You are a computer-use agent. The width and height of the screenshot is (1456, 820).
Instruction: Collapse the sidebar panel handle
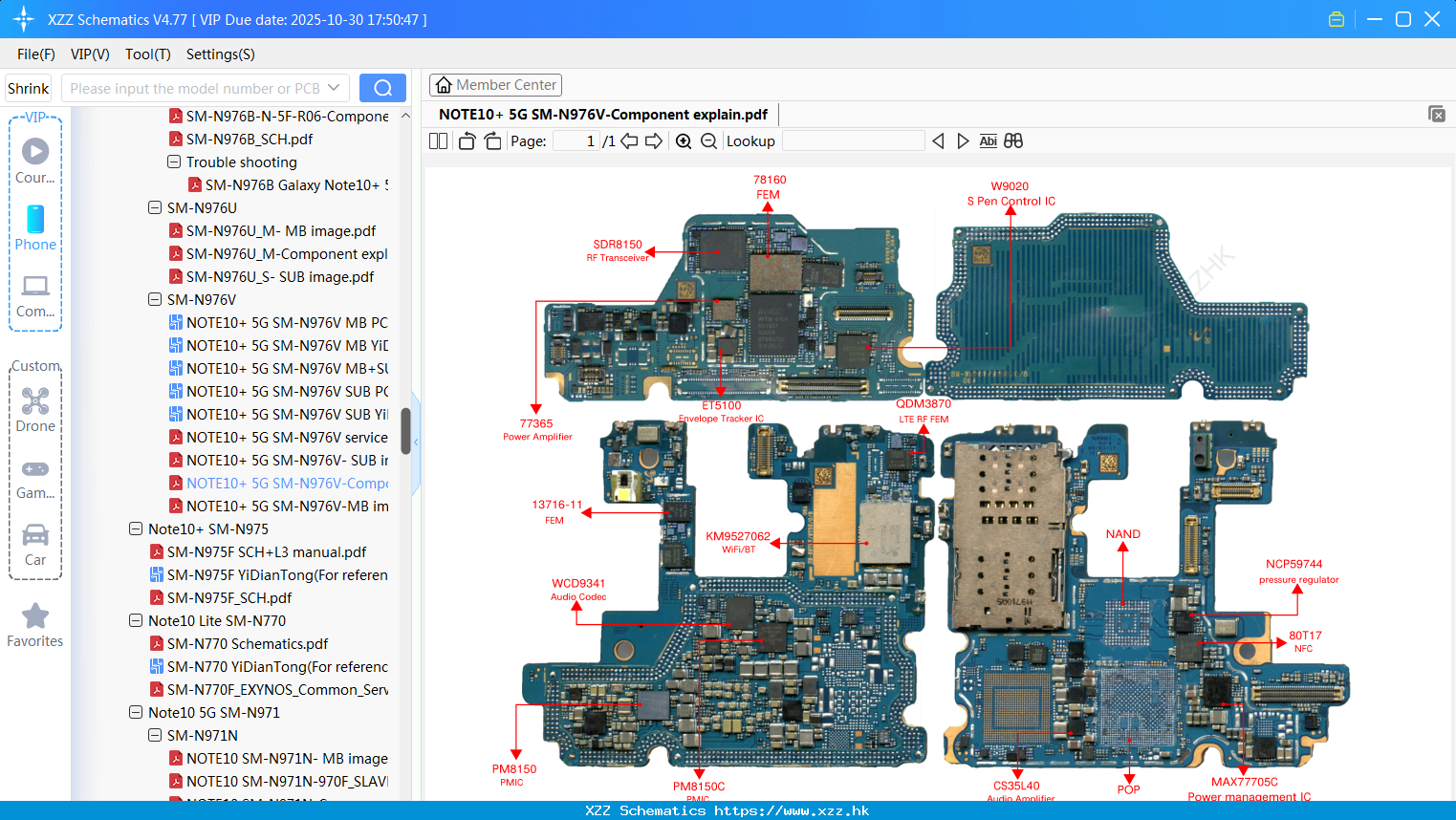tap(416, 442)
